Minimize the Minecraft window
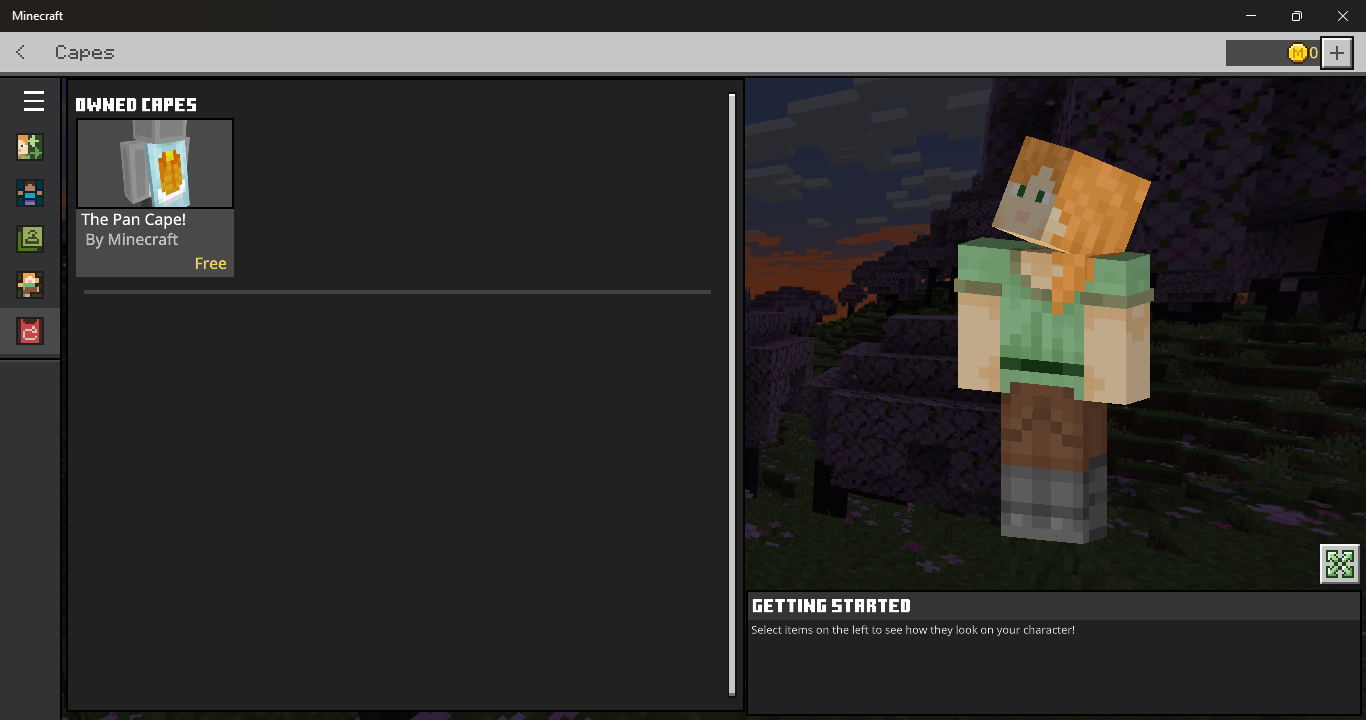This screenshot has width=1366, height=720. tap(1251, 16)
